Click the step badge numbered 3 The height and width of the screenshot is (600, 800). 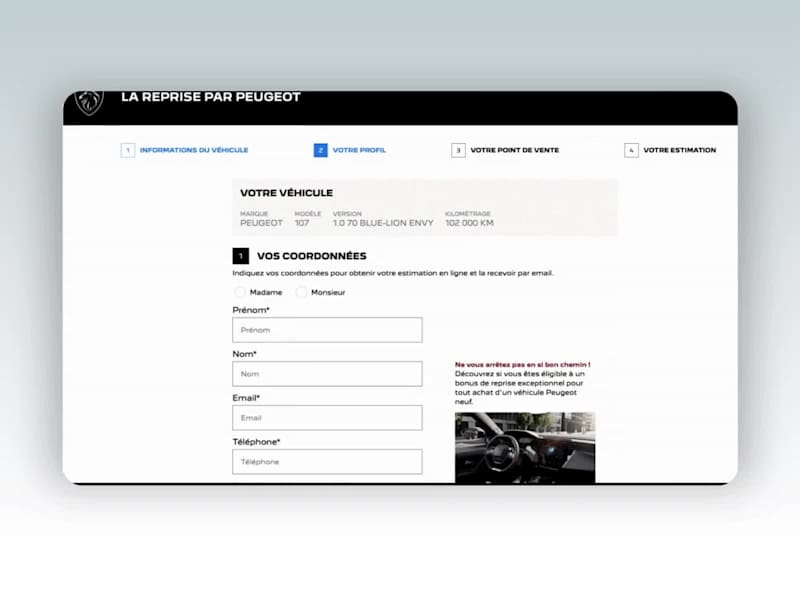457,150
